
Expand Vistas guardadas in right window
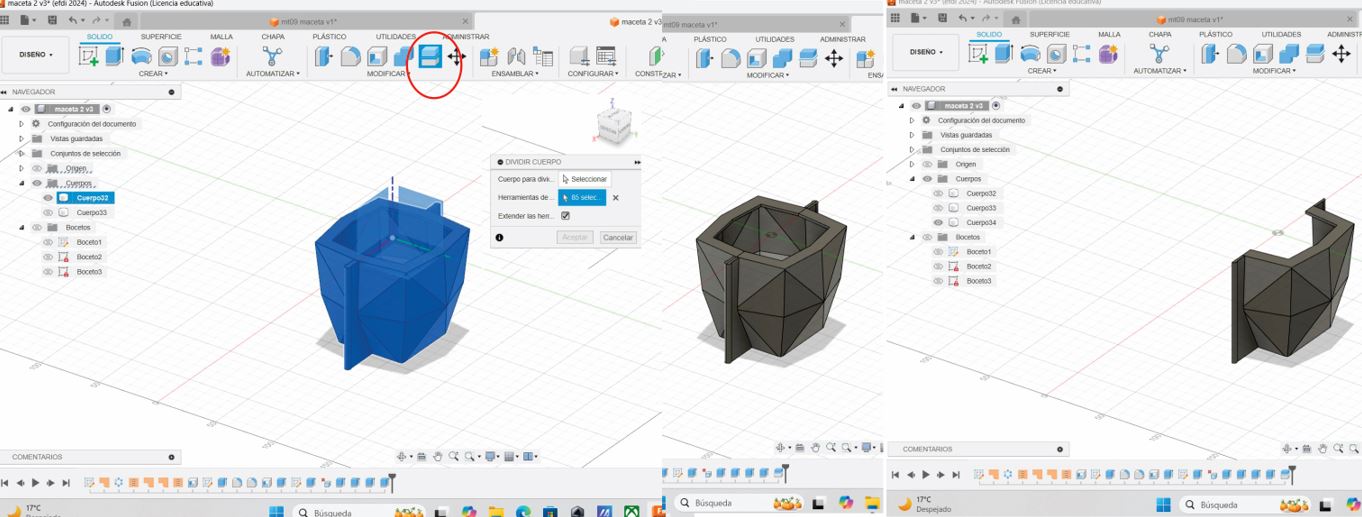point(912,135)
